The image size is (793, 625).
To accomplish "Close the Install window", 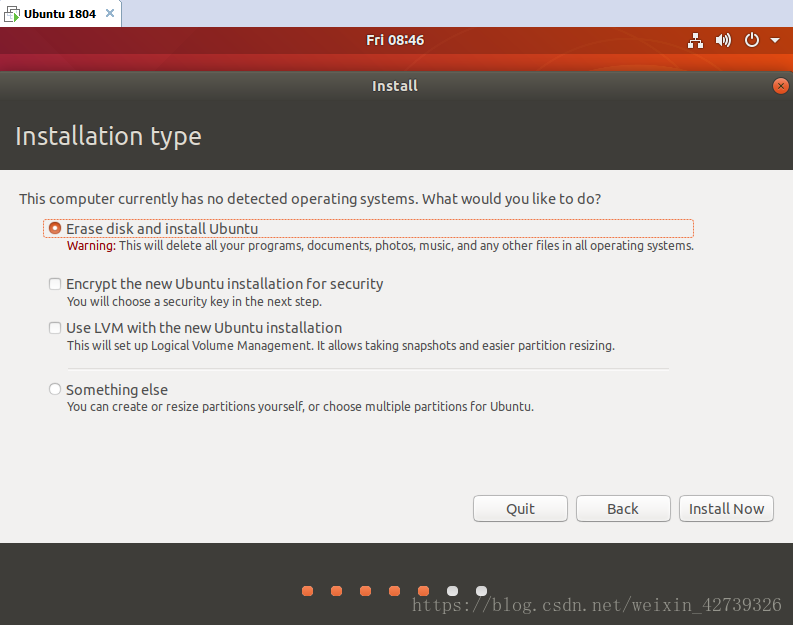I will click(x=780, y=86).
